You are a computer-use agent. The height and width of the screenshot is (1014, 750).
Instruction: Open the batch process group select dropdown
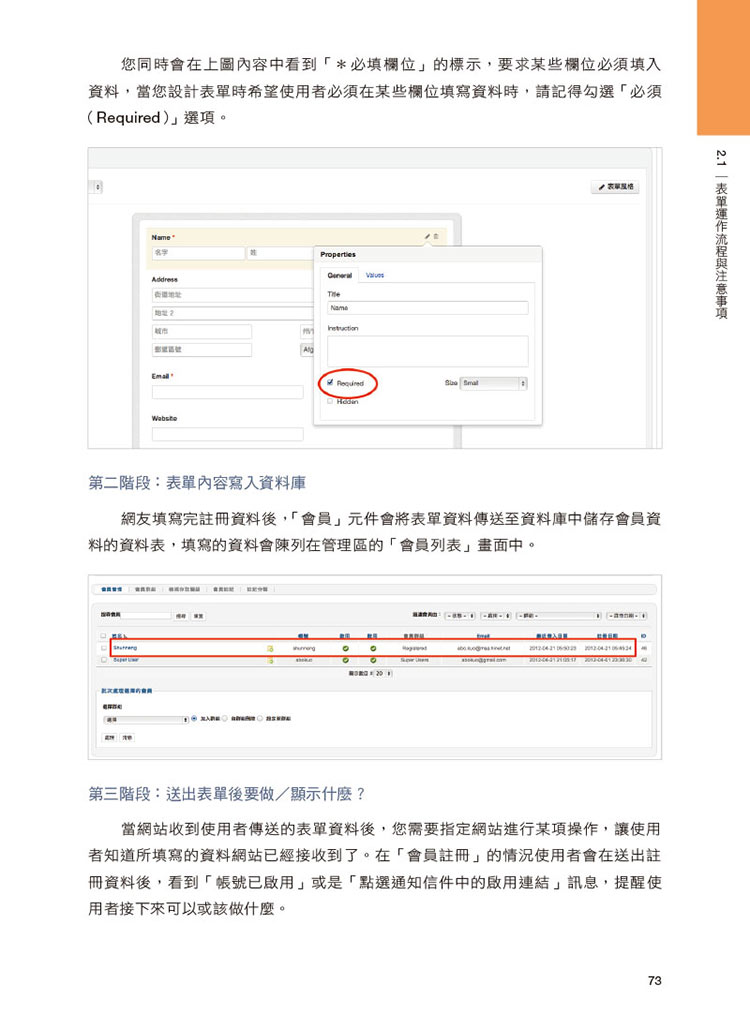(x=146, y=719)
